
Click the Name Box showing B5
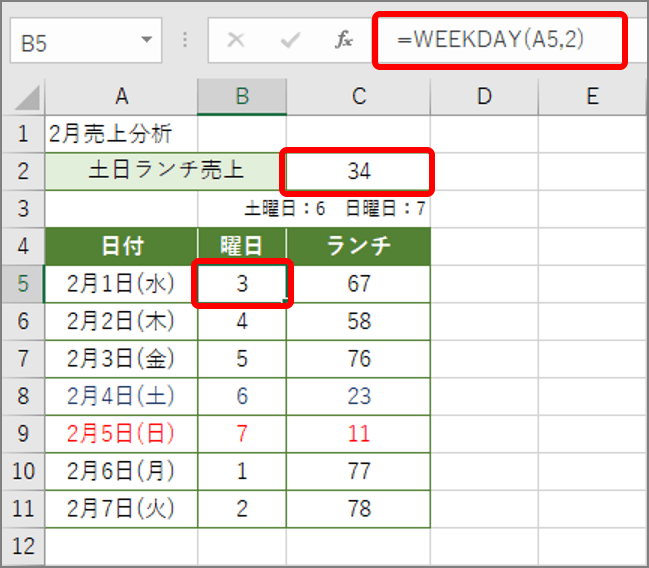86,41
